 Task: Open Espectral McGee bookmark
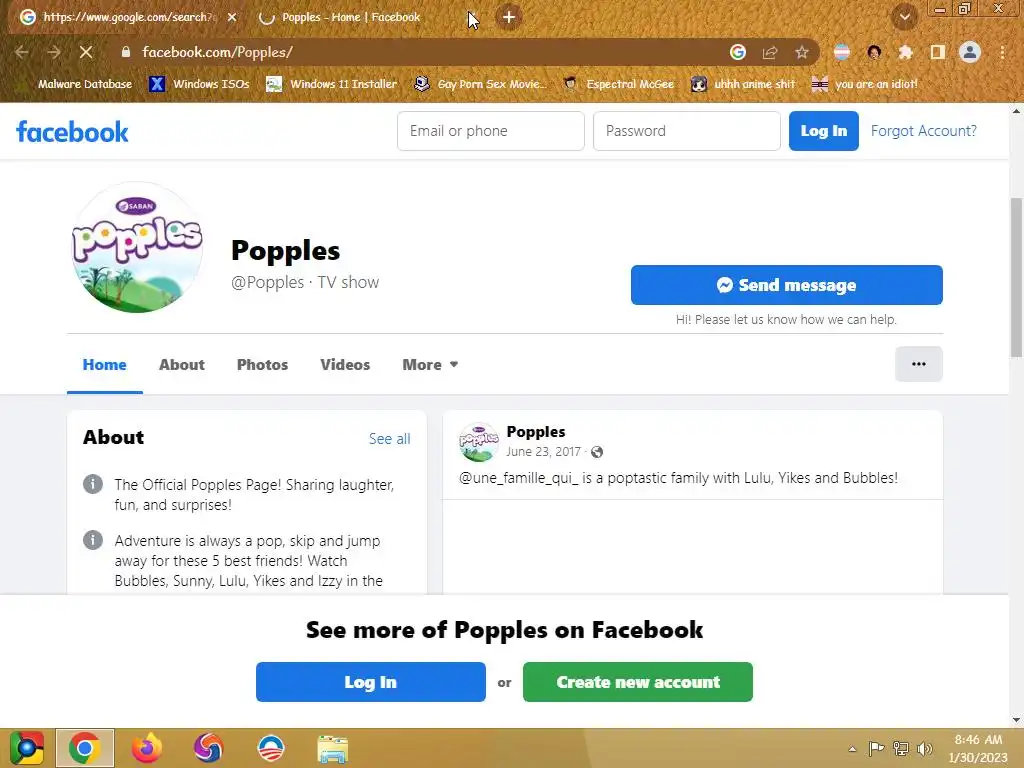[618, 84]
